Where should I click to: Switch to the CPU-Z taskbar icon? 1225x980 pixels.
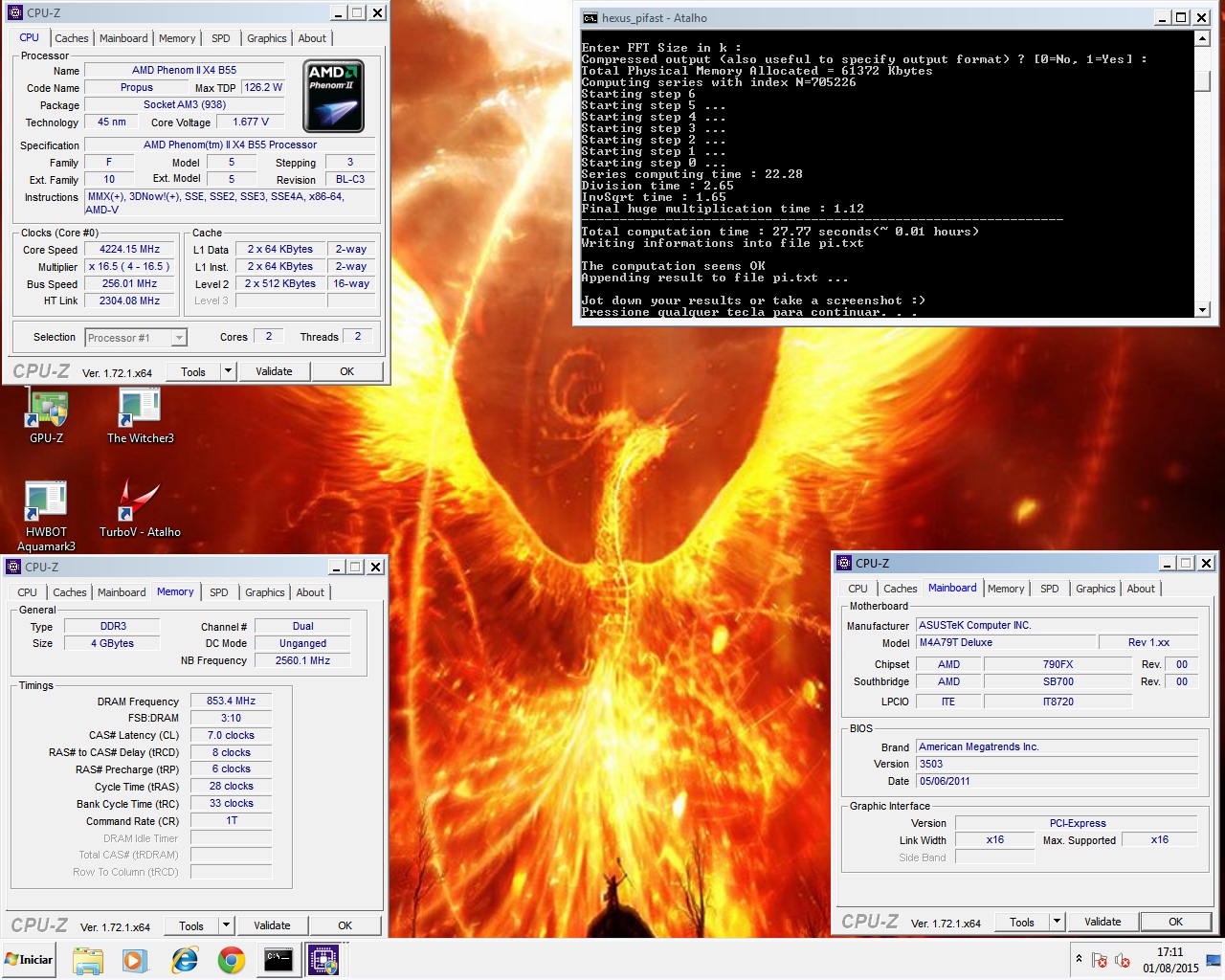(323, 960)
